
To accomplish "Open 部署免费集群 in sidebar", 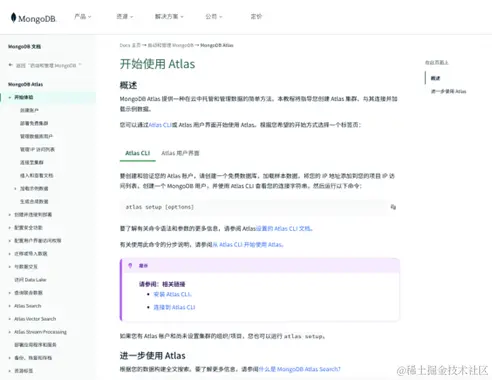I will coord(34,123).
